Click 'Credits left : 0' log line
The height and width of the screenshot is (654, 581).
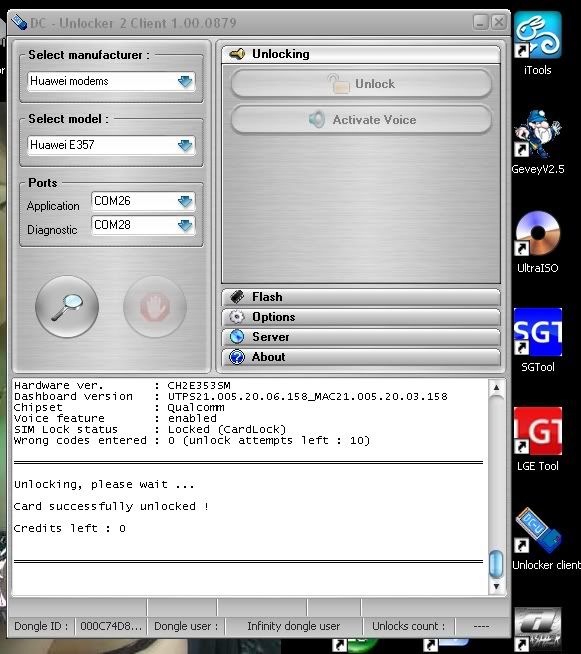[70, 528]
